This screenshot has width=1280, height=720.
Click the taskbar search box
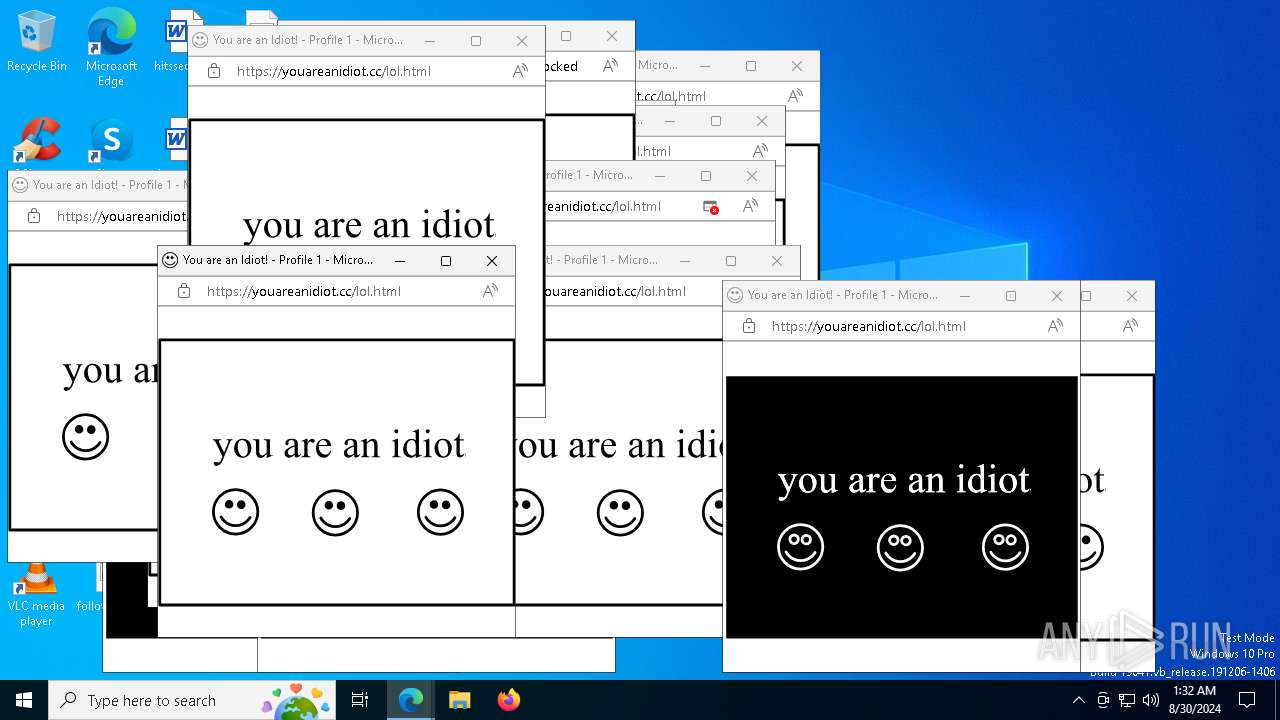coord(191,700)
